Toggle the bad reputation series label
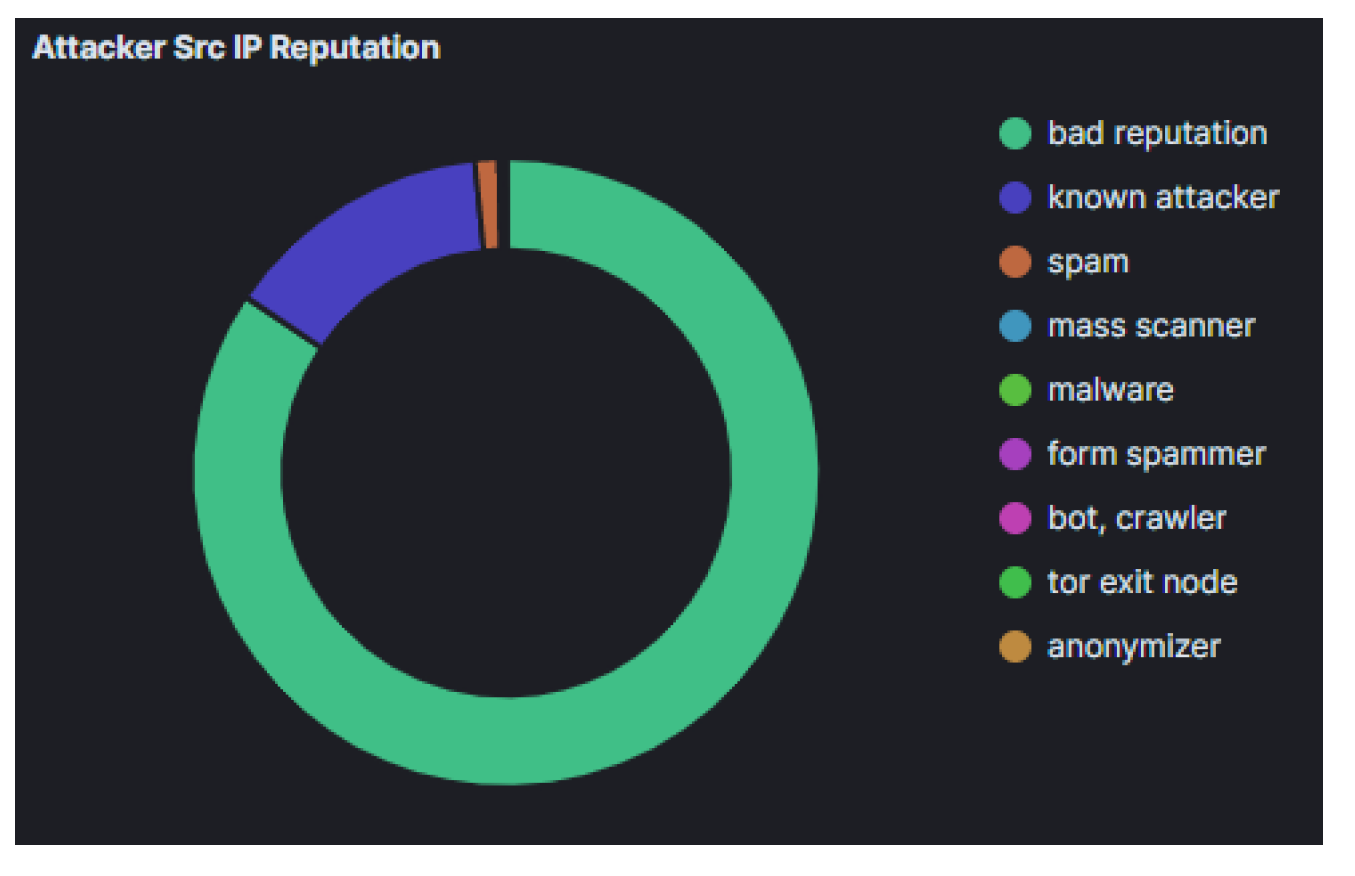The height and width of the screenshot is (876, 1355). (x=1157, y=133)
